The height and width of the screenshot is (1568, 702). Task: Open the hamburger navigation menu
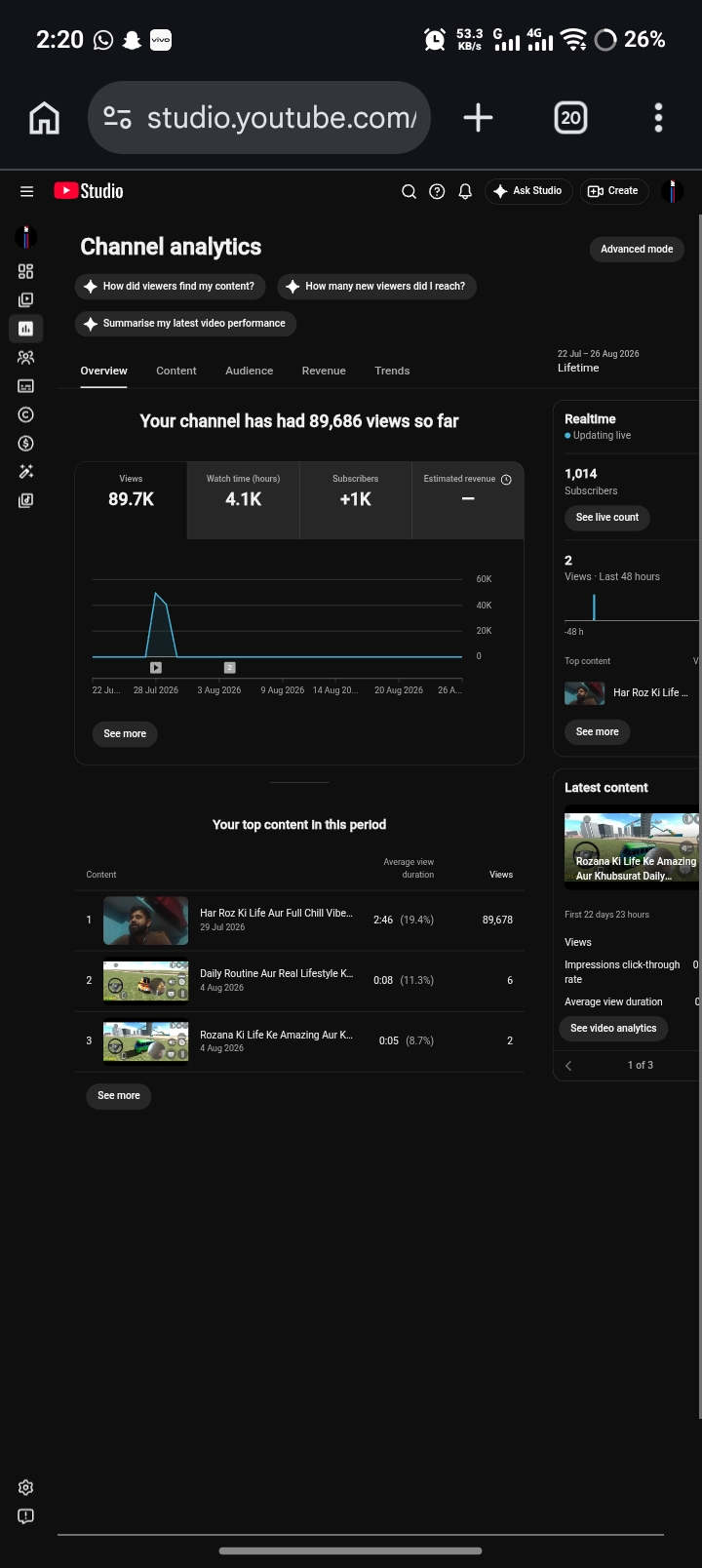click(x=26, y=191)
